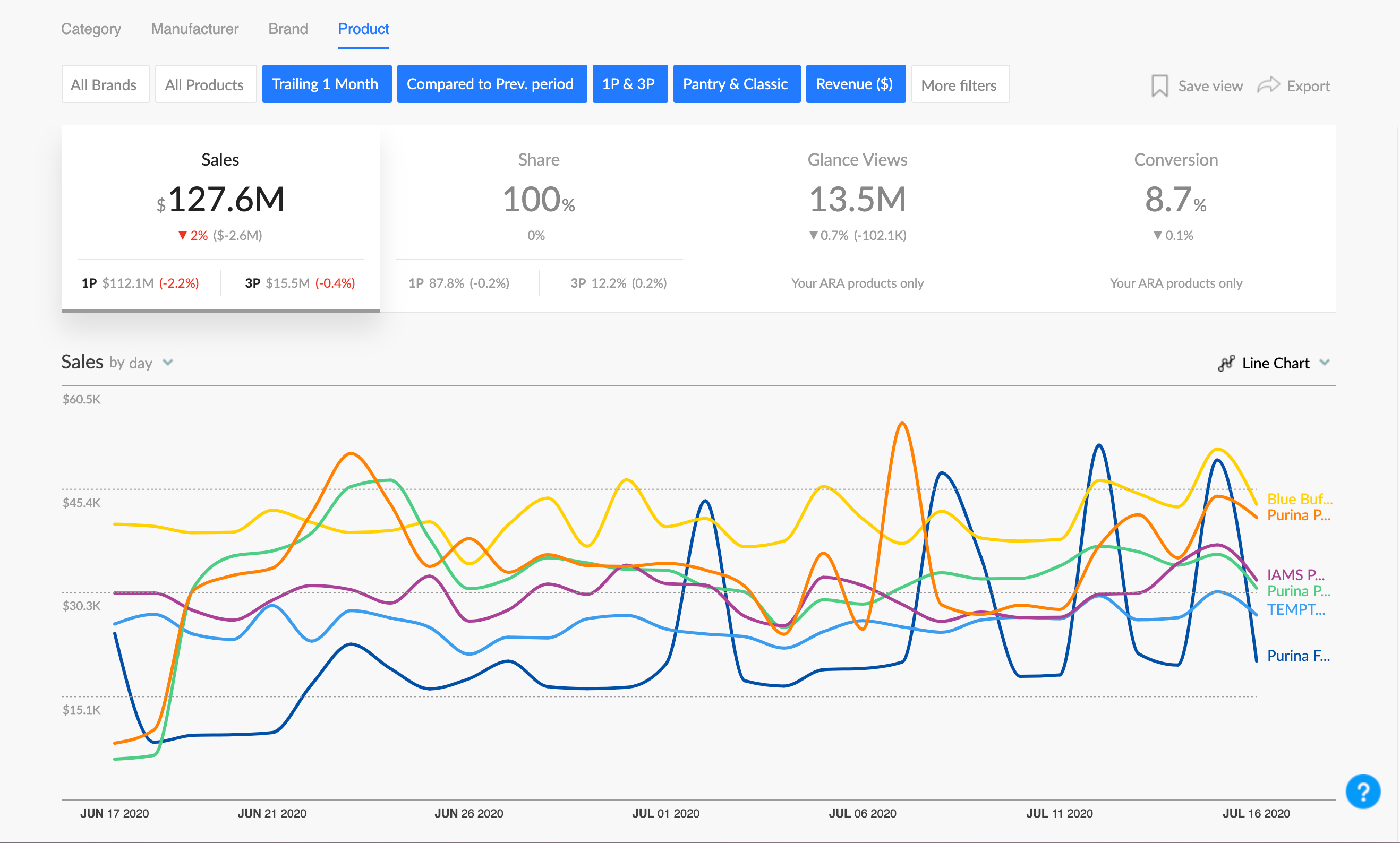This screenshot has height=843, width=1400.
Task: Switch to the Category tab
Action: click(x=91, y=29)
